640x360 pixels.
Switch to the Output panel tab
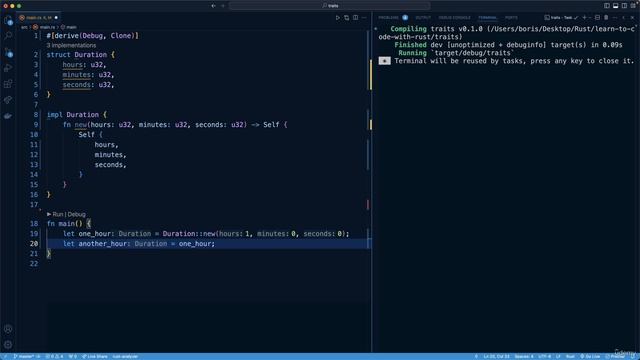[x=423, y=18]
